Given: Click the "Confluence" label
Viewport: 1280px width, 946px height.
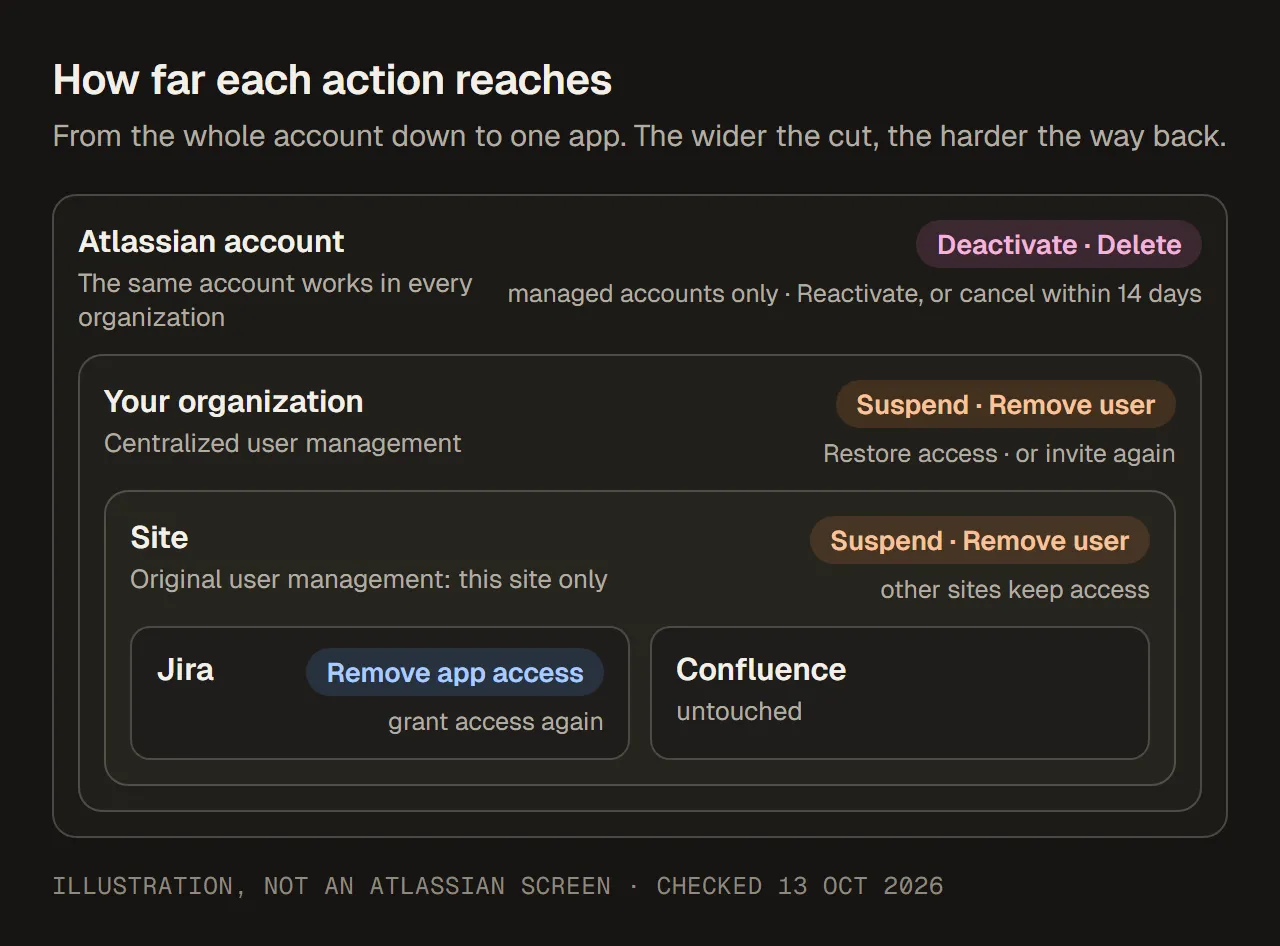Looking at the screenshot, I should 761,670.
